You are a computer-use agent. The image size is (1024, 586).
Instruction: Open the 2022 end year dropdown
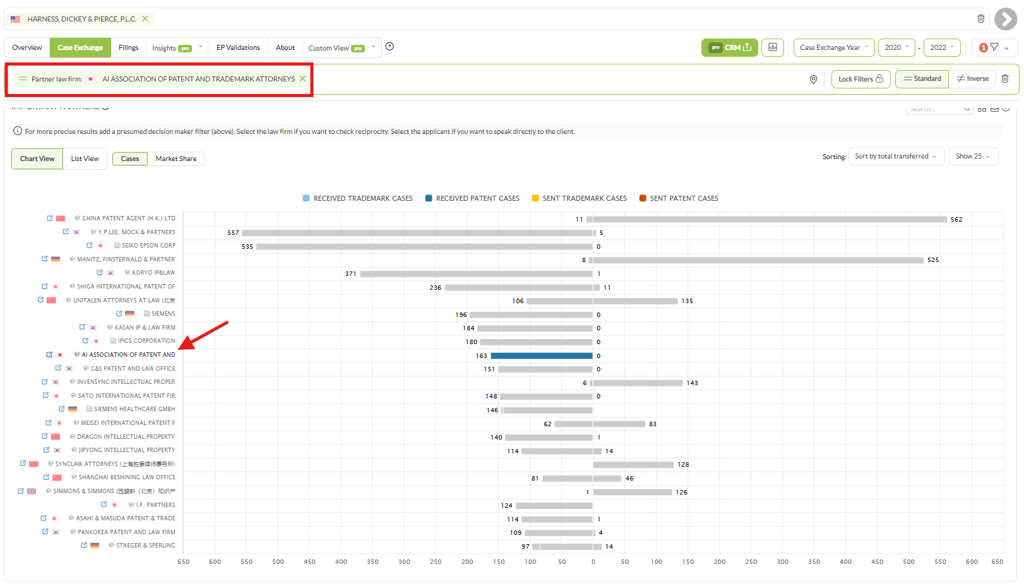[942, 48]
